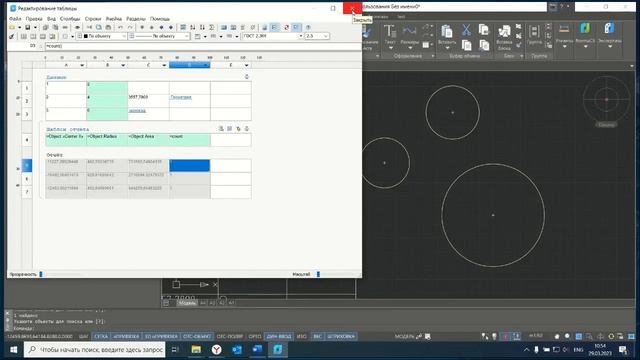Click the scissors cut icon in table editor
Viewport: 640px width, 360px height.
(x=89, y=27)
